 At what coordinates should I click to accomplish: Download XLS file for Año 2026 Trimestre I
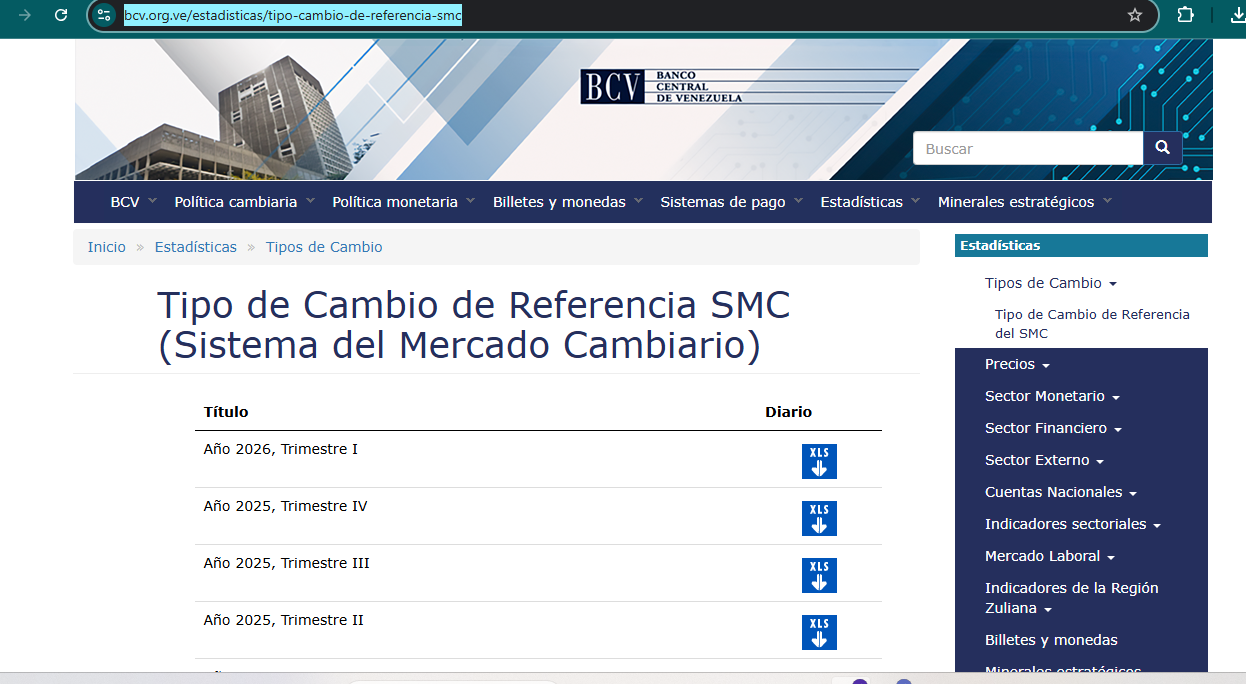tap(819, 461)
